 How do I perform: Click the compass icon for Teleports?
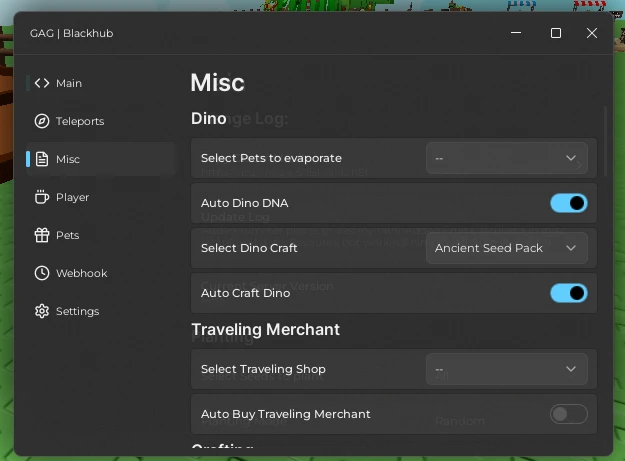tap(42, 121)
